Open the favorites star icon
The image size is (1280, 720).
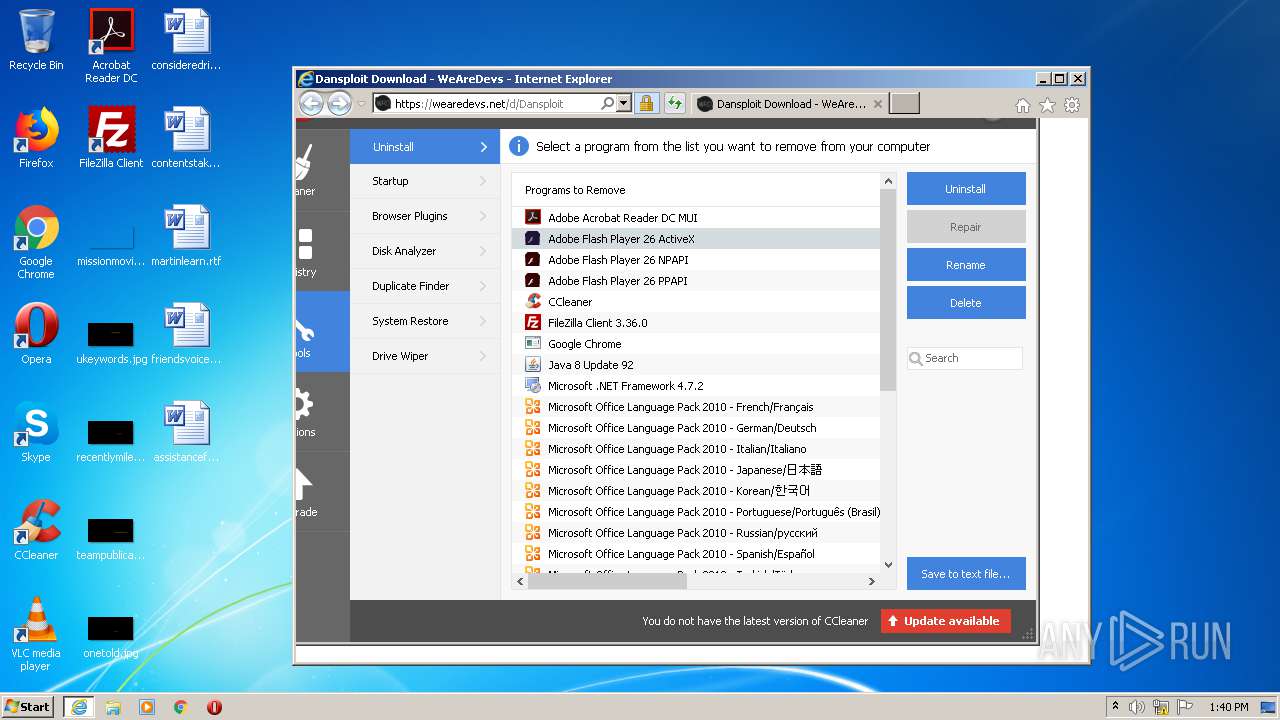(1047, 105)
